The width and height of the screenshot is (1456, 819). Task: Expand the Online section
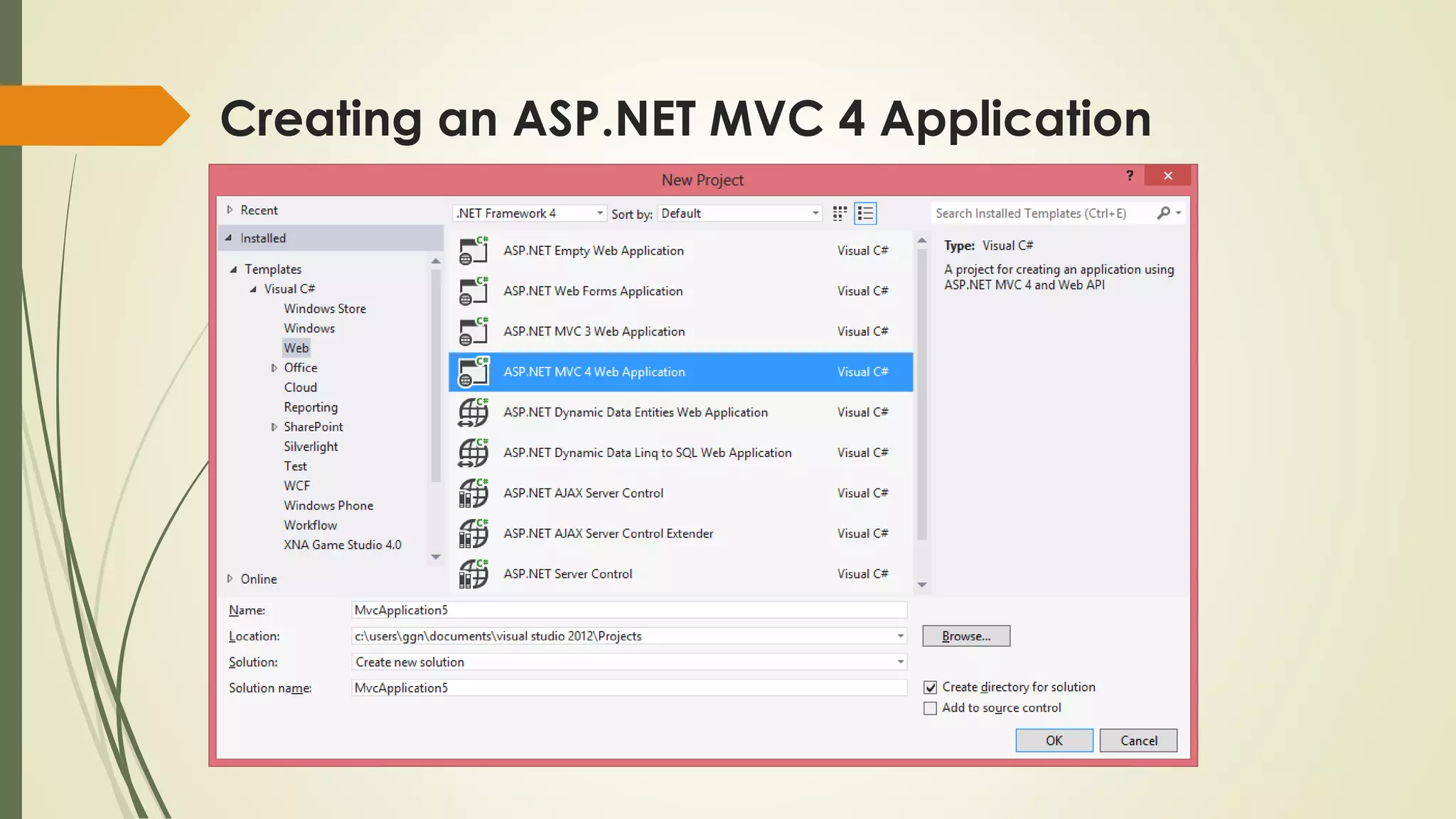pos(230,579)
